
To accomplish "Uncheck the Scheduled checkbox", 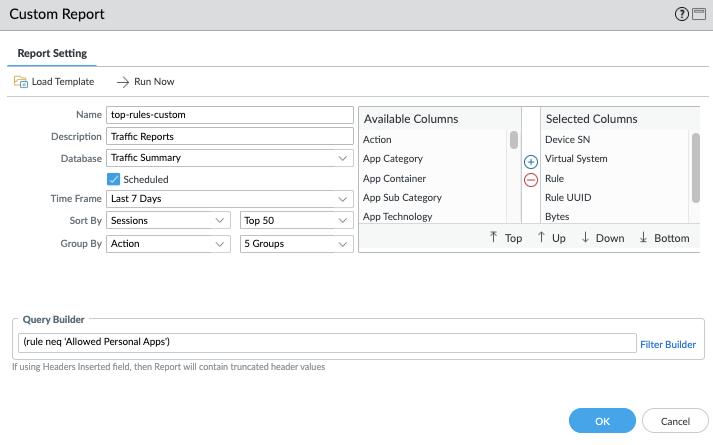I will [114, 179].
